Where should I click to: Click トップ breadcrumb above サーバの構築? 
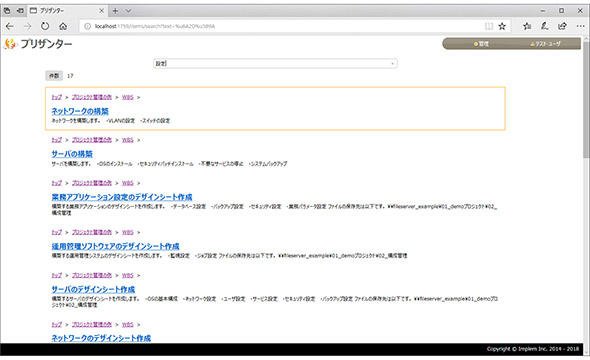(57, 140)
